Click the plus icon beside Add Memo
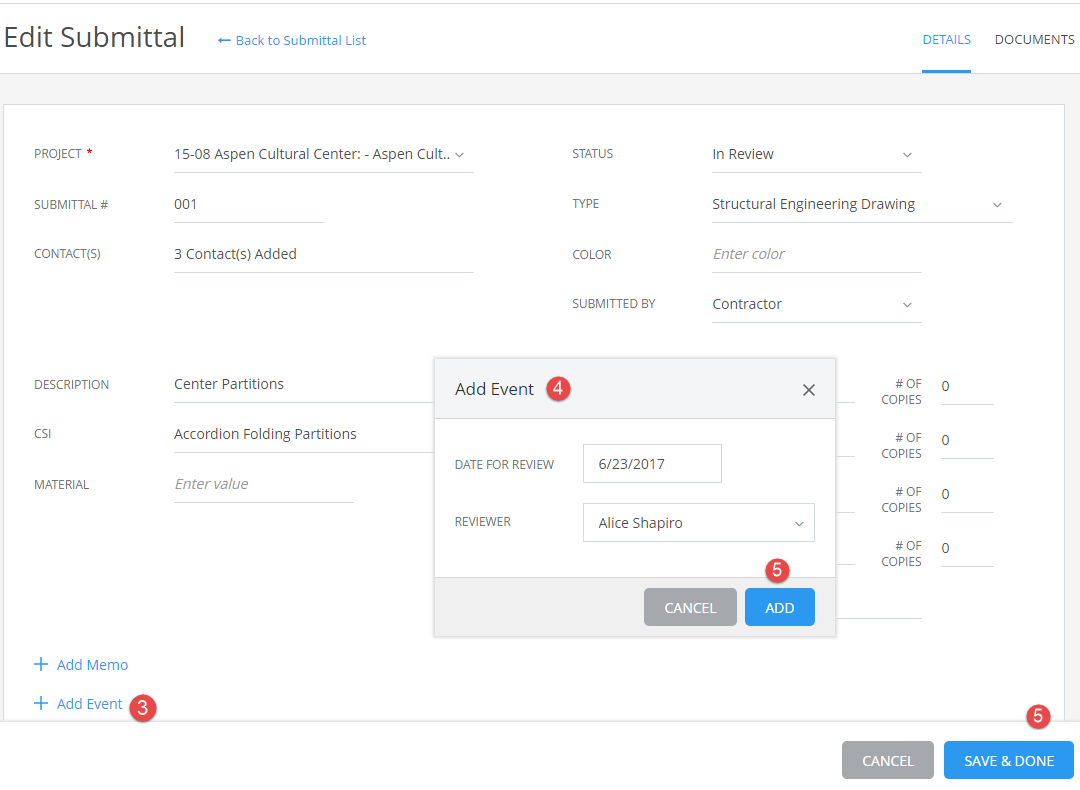Image resolution: width=1080 pixels, height=790 pixels. tap(40, 664)
